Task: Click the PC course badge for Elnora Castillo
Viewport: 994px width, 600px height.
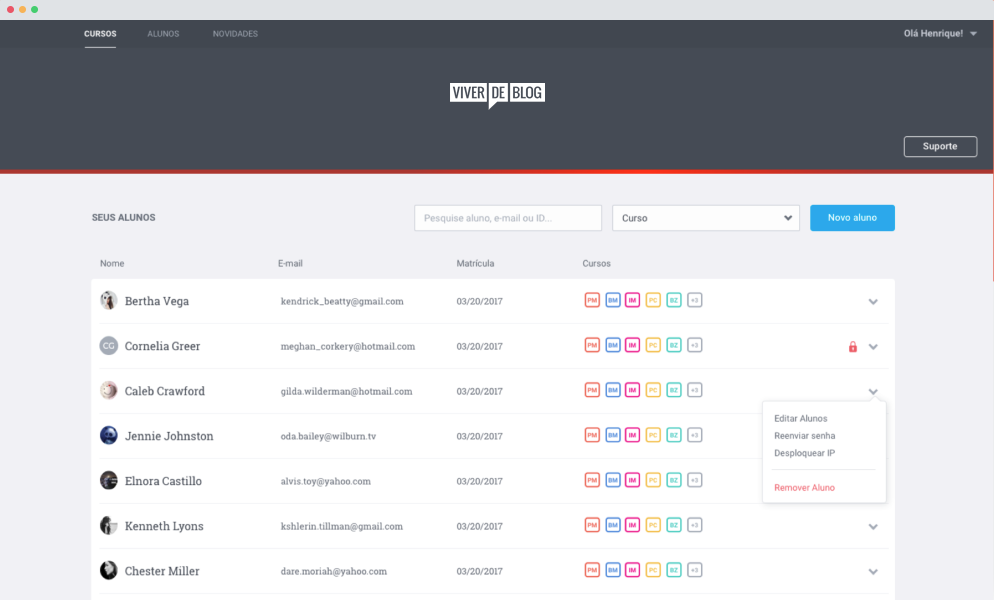Action: 653,480
